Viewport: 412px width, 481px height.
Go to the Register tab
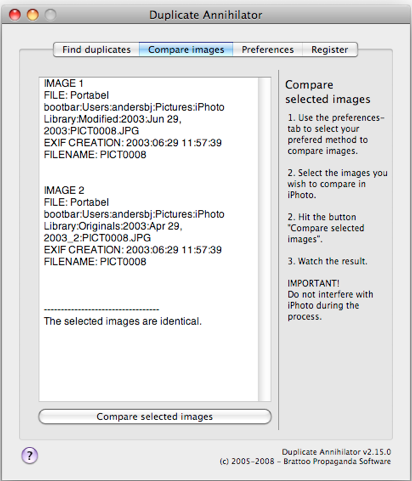point(330,50)
